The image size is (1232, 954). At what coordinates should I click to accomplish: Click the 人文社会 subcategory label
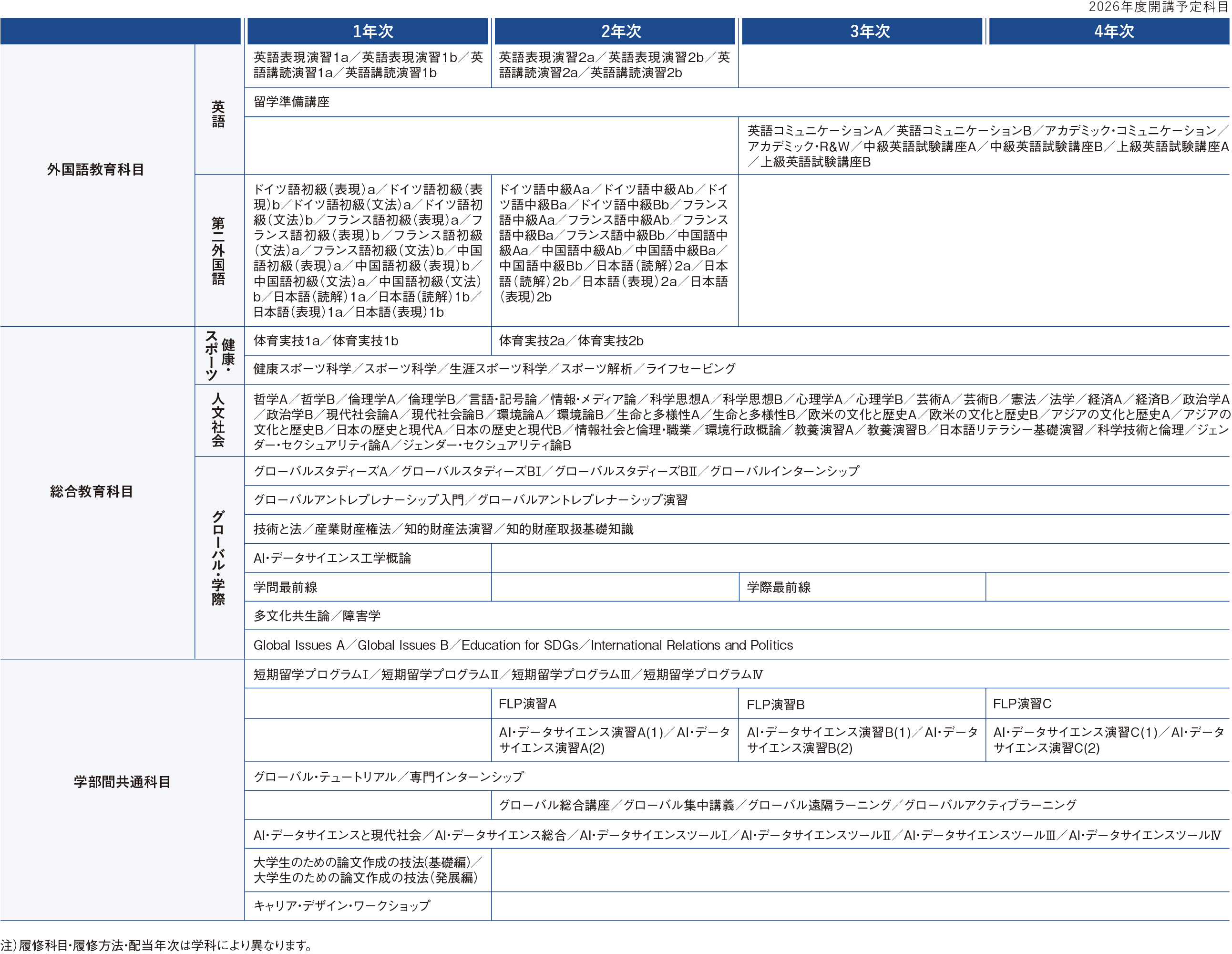(x=219, y=421)
